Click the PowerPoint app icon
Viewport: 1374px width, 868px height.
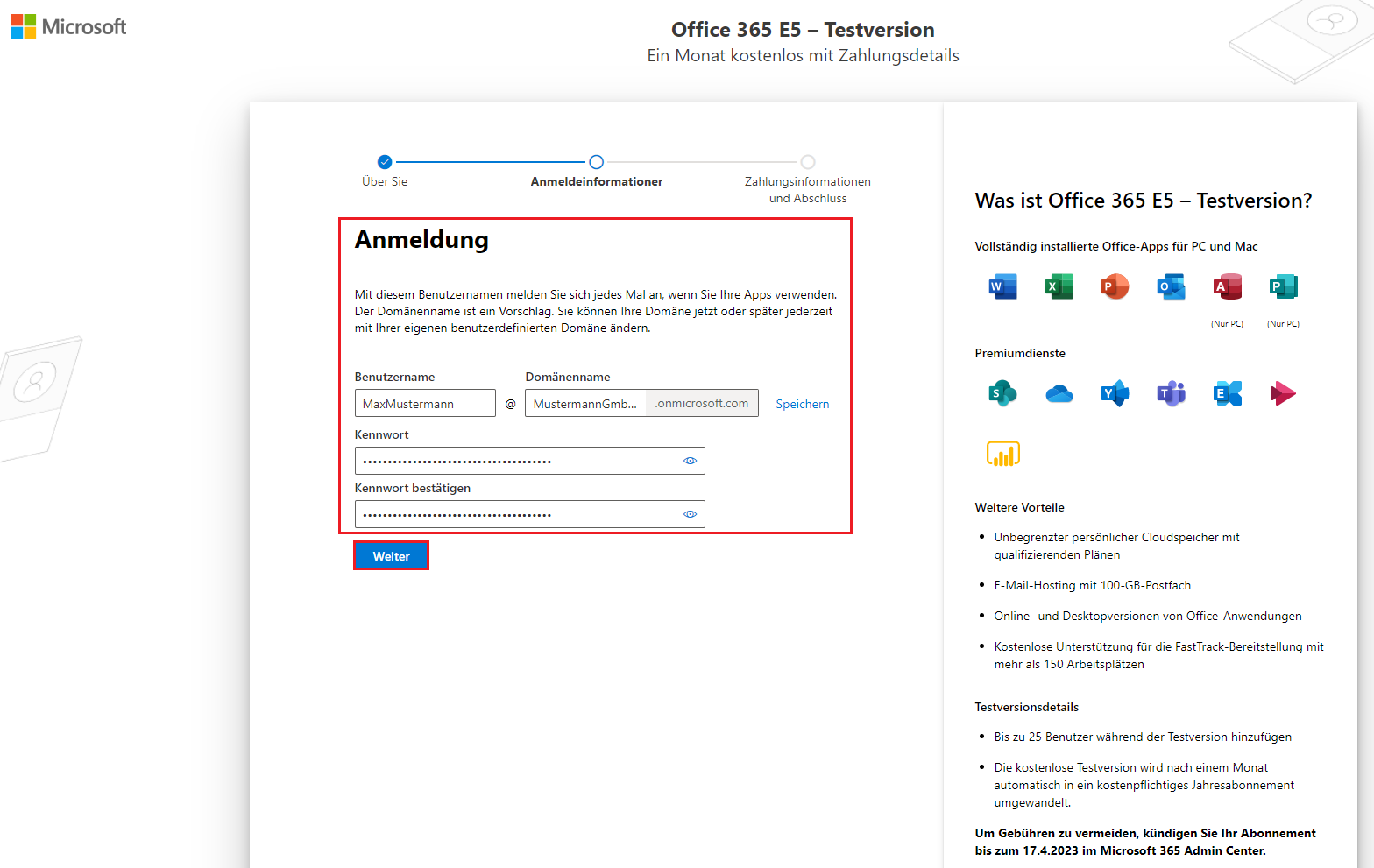pos(1115,286)
